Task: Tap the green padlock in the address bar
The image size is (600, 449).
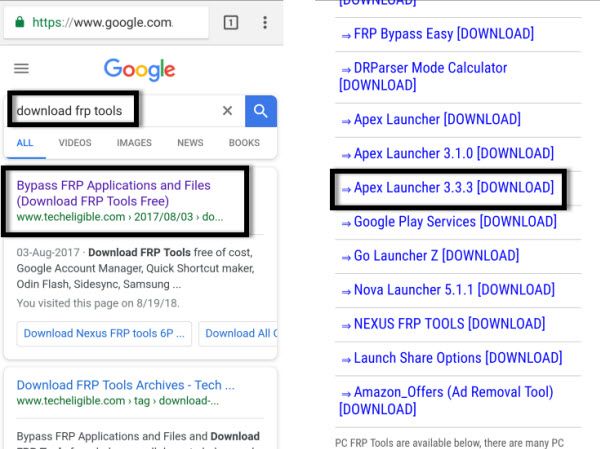Action: 20,22
